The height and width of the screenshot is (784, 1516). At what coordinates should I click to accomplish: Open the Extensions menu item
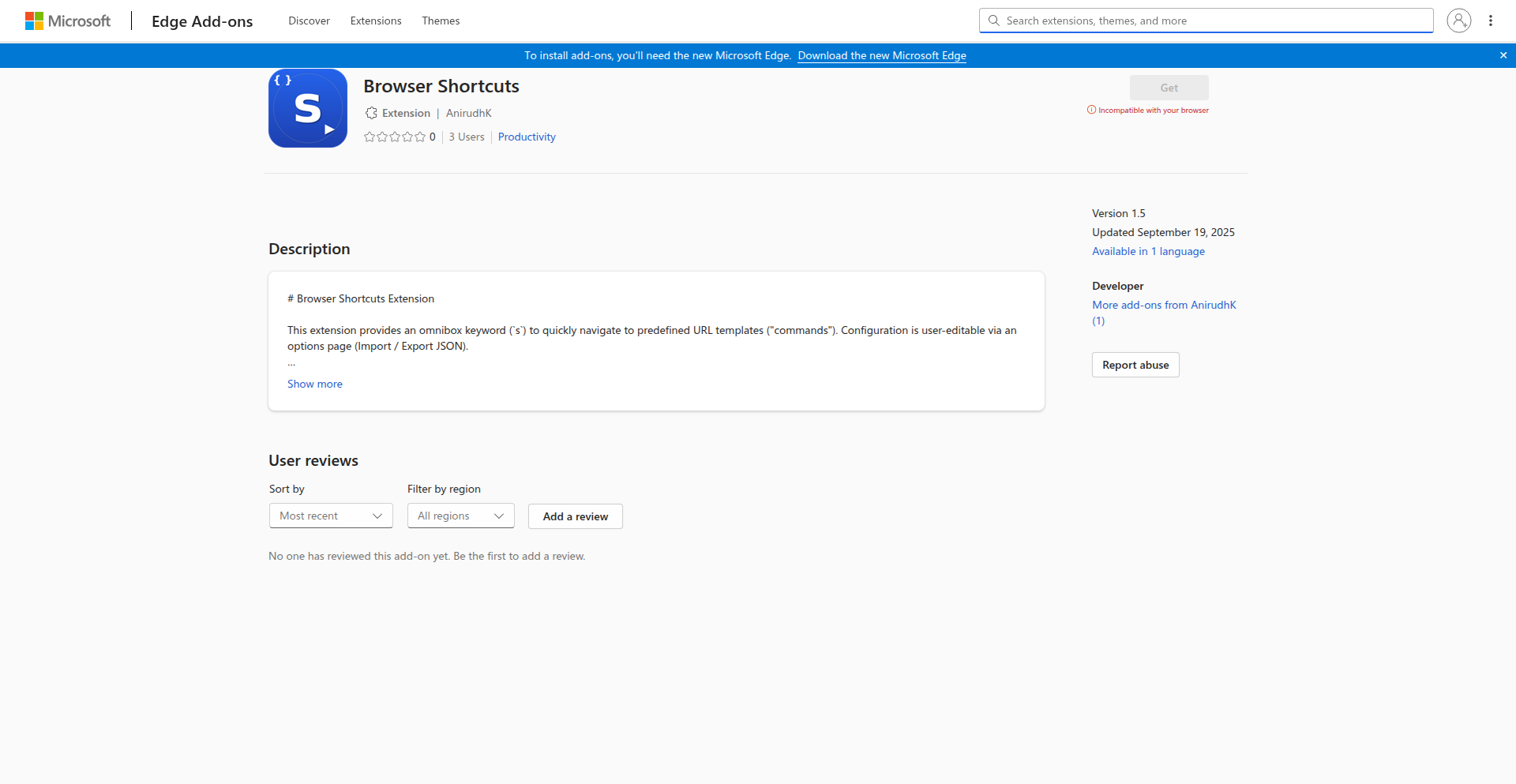pos(376,21)
